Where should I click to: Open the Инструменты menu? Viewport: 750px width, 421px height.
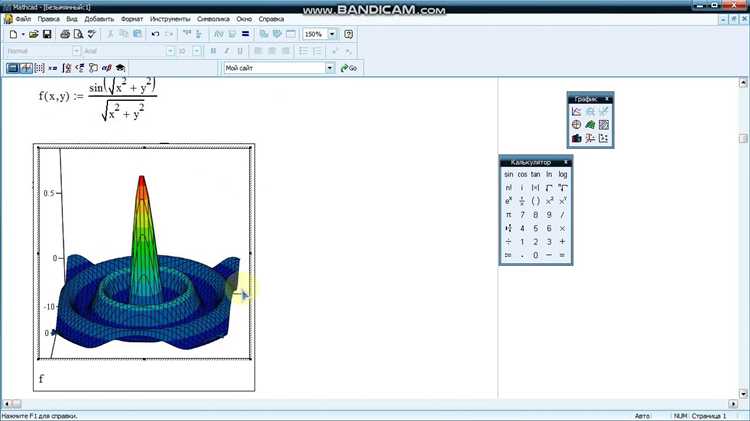tap(170, 19)
